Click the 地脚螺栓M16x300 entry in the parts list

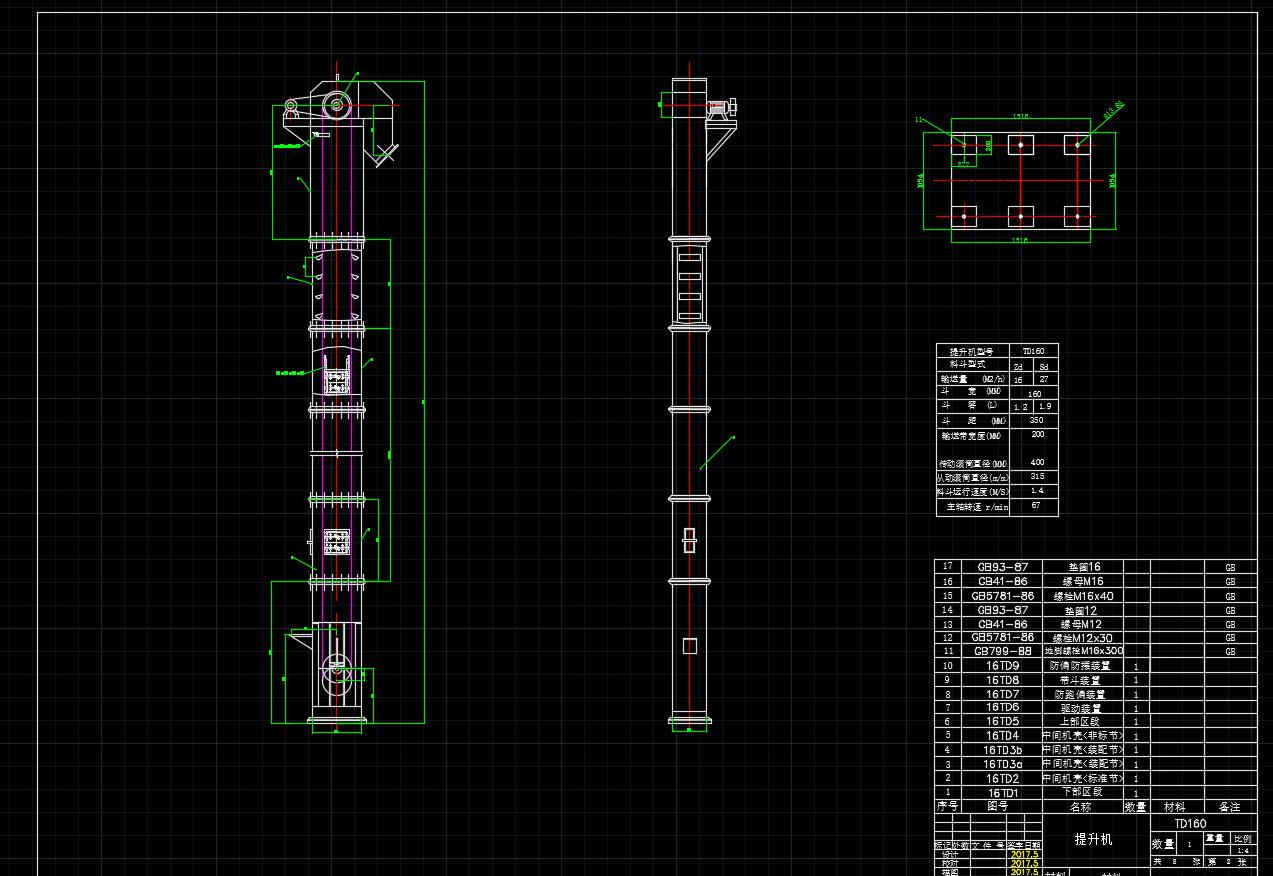[x=1082, y=651]
